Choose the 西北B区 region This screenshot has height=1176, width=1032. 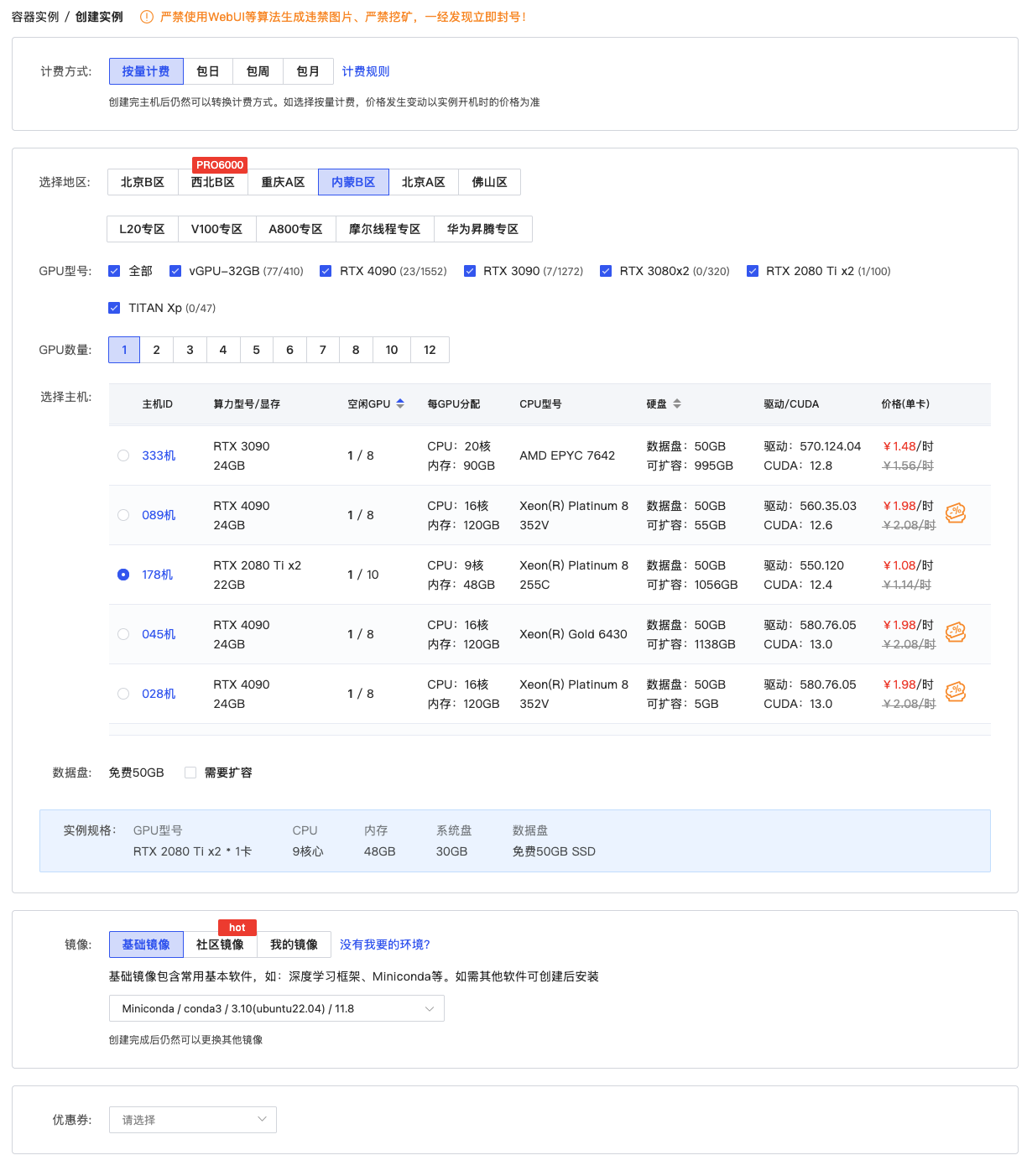212,182
